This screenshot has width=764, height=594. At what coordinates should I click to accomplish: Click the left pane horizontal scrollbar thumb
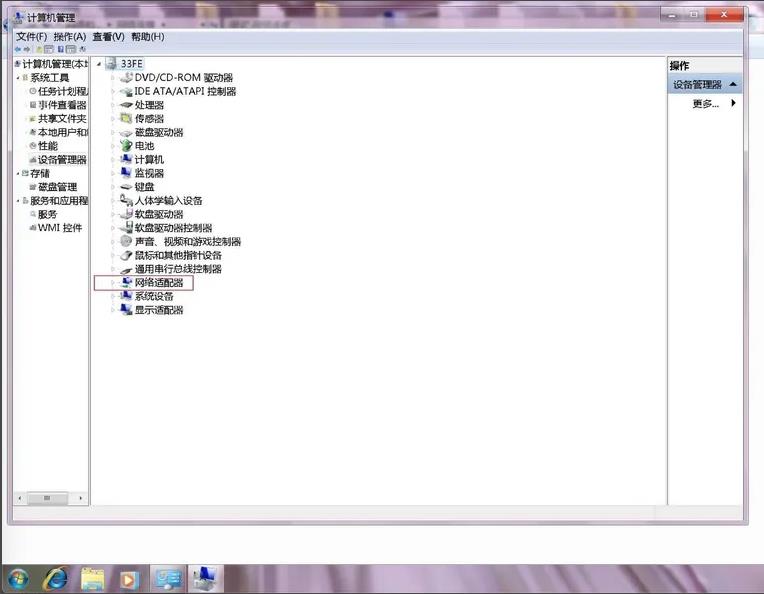pos(47,498)
